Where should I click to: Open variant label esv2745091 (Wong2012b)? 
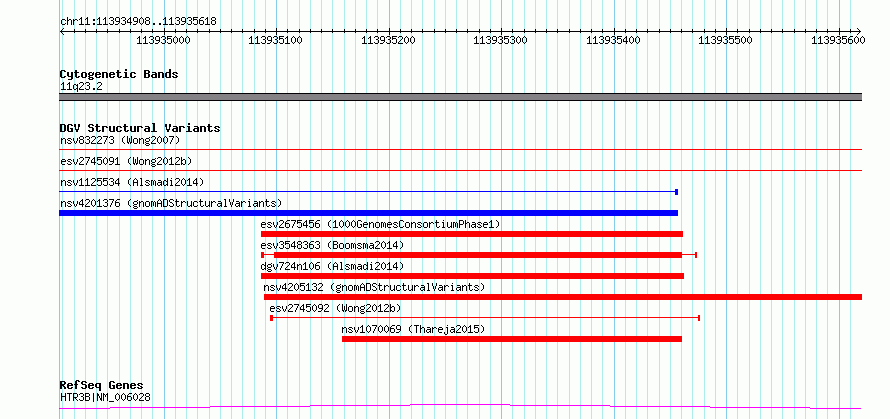click(126, 161)
